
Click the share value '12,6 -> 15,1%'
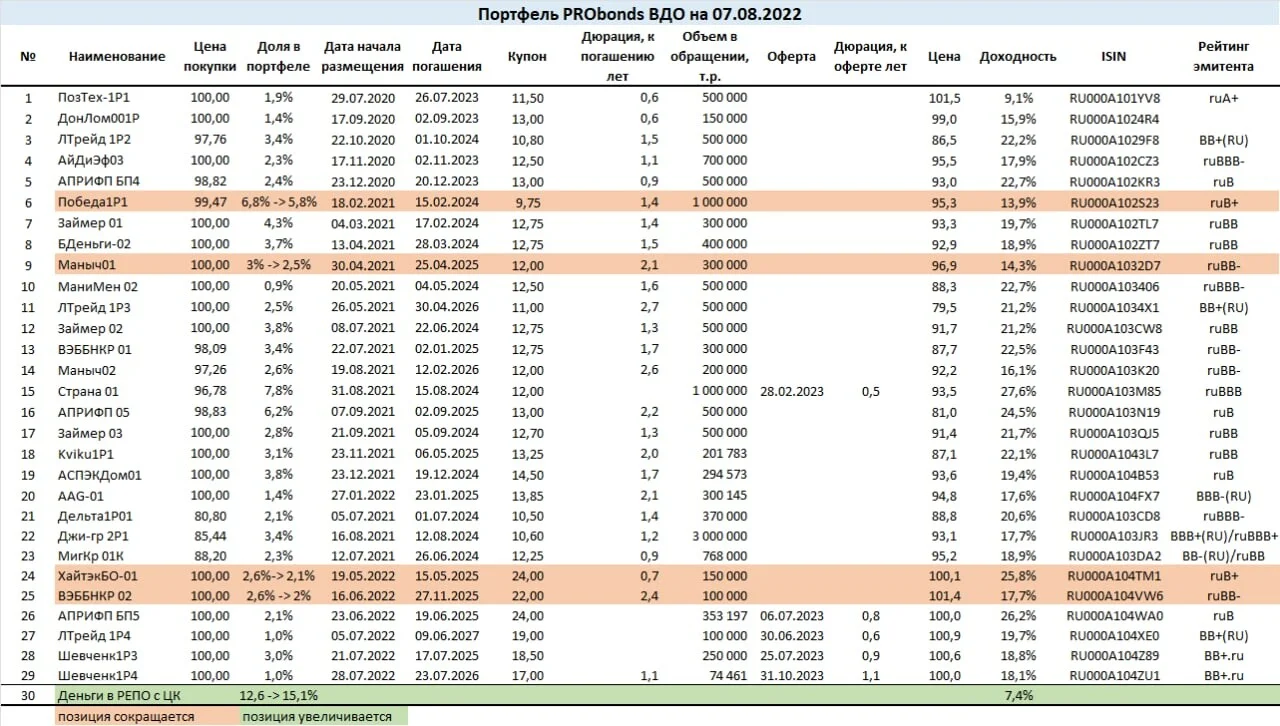tap(279, 696)
